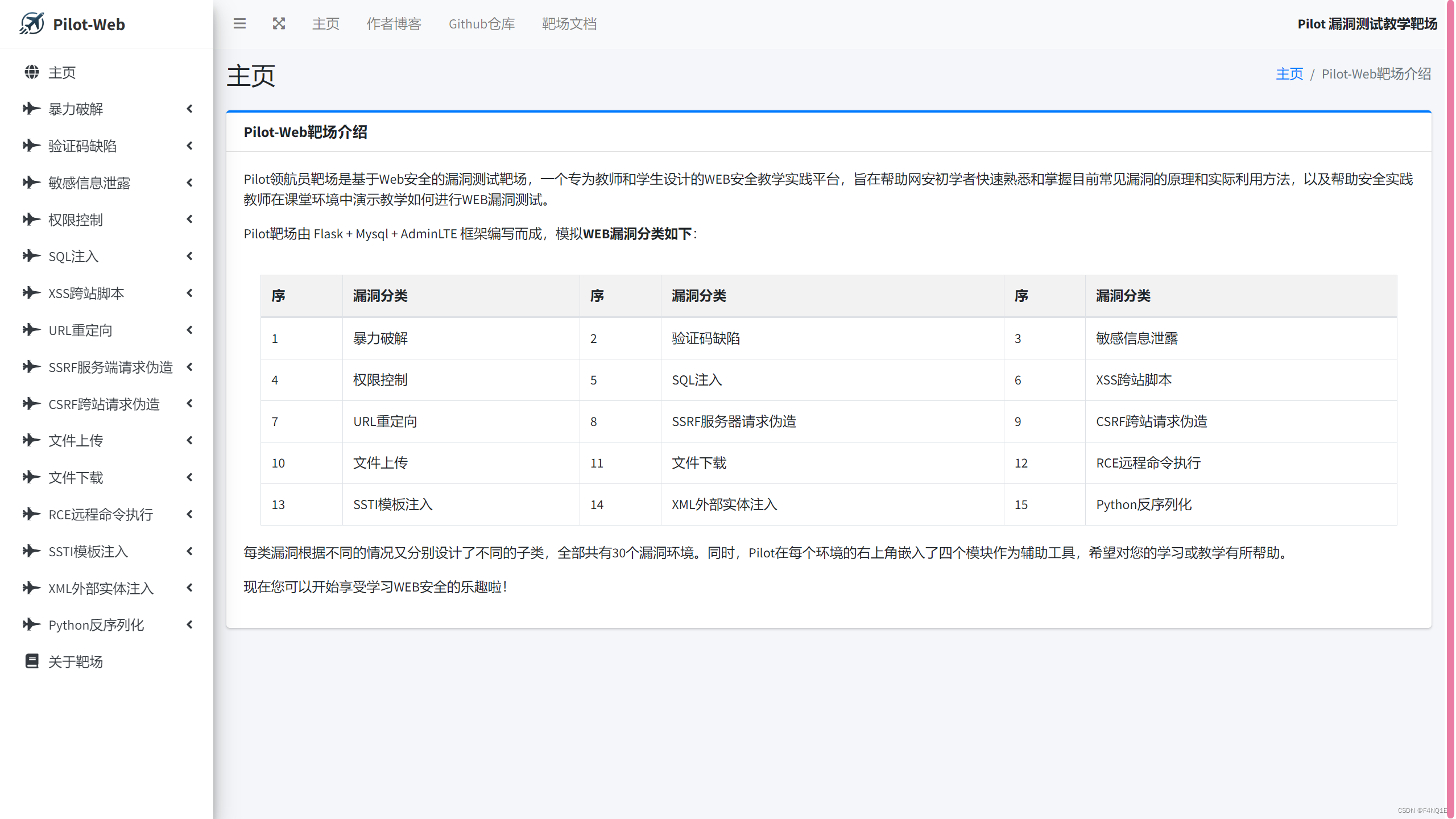Click the book icon beside 关于靶场
This screenshot has width=1456, height=819.
(x=32, y=661)
